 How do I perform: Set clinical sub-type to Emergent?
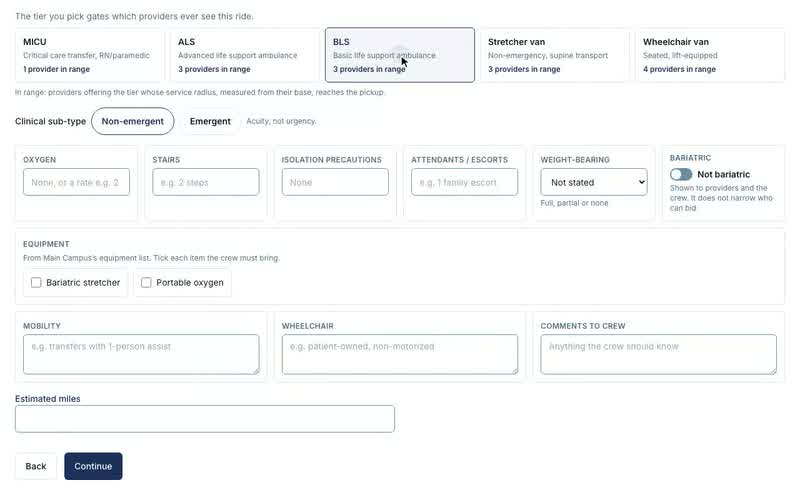(210, 121)
